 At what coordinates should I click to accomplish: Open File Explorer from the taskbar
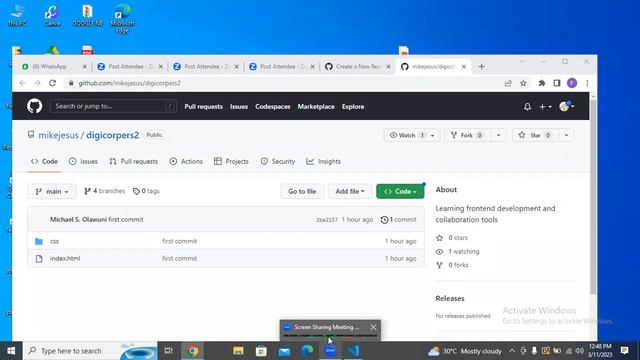click(x=238, y=351)
